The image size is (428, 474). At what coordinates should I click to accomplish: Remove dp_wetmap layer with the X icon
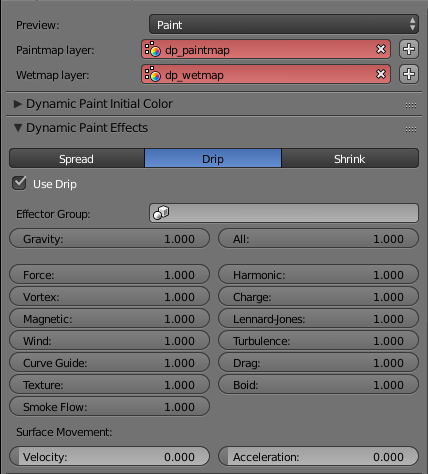click(x=381, y=74)
